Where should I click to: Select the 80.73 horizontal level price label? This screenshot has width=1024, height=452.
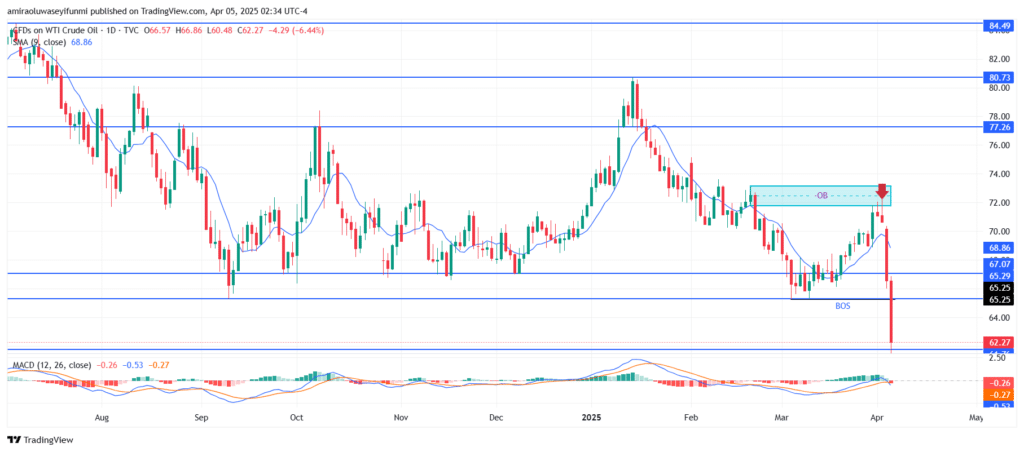(1000, 76)
